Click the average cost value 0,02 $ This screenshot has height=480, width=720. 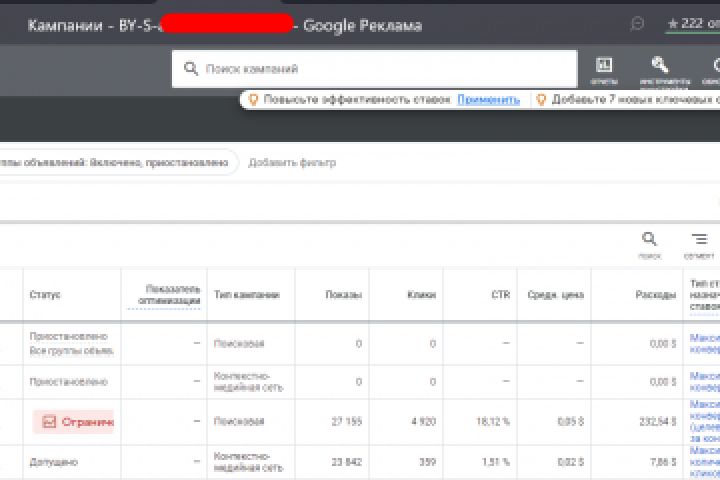pos(571,462)
